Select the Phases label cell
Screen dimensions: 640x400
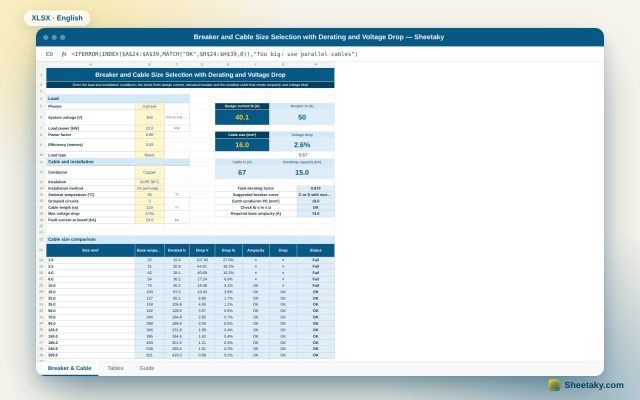coord(90,106)
